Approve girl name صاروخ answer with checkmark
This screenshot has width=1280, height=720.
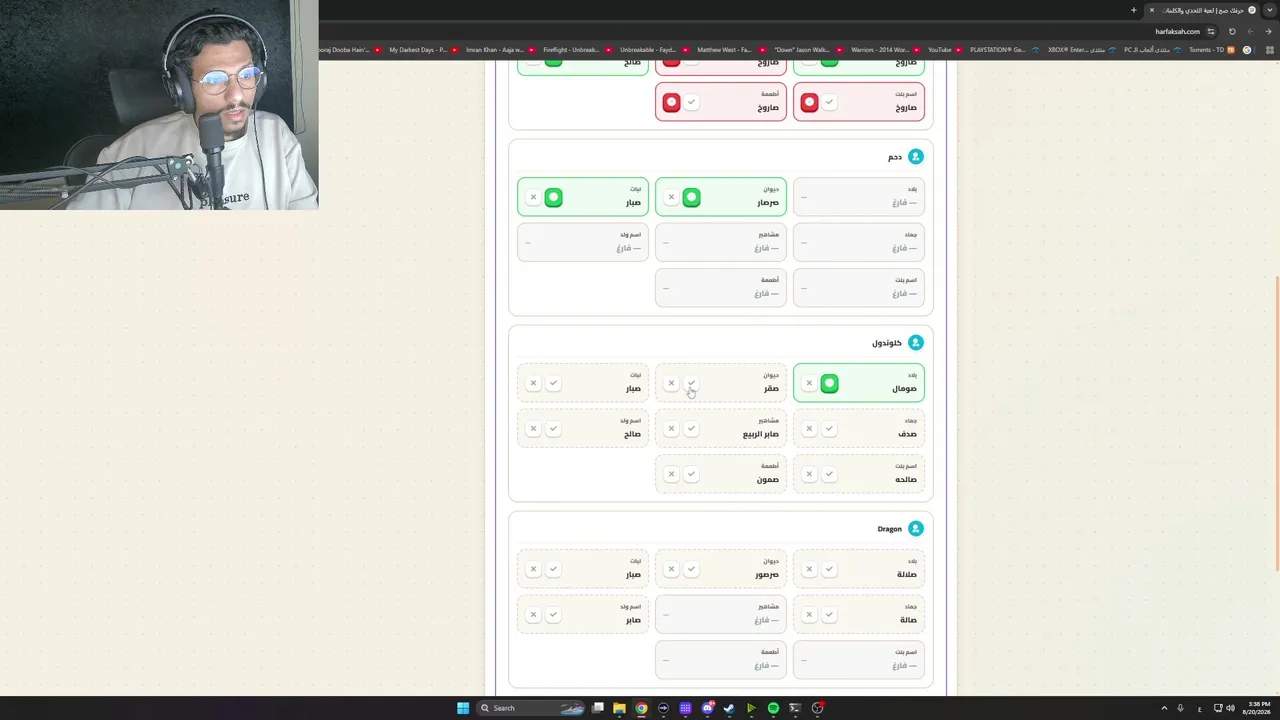click(829, 102)
